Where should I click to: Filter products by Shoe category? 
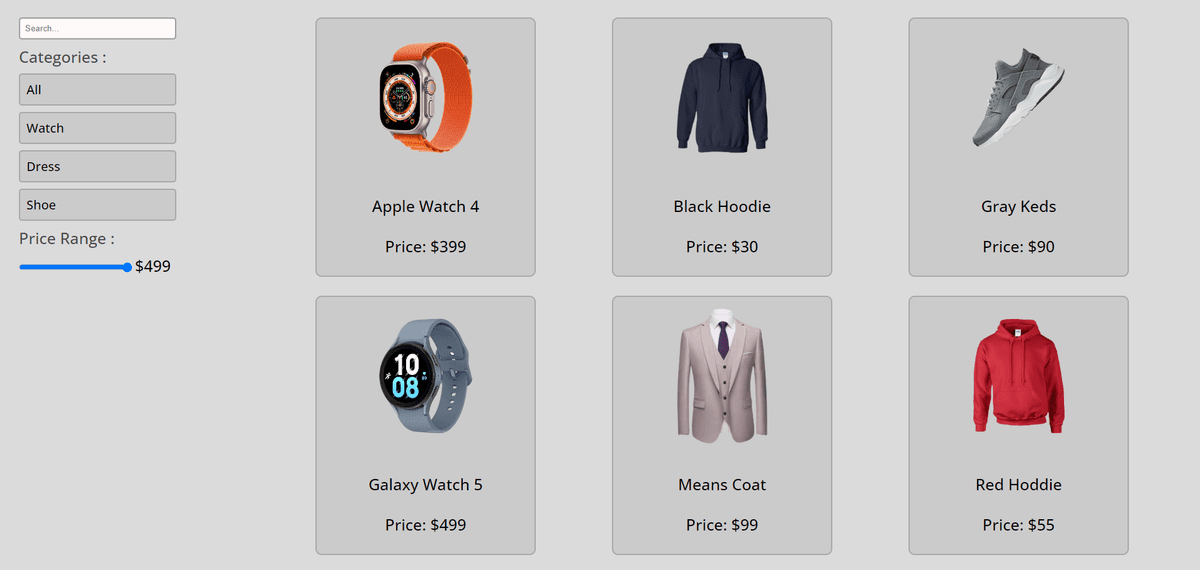pyautogui.click(x=97, y=205)
